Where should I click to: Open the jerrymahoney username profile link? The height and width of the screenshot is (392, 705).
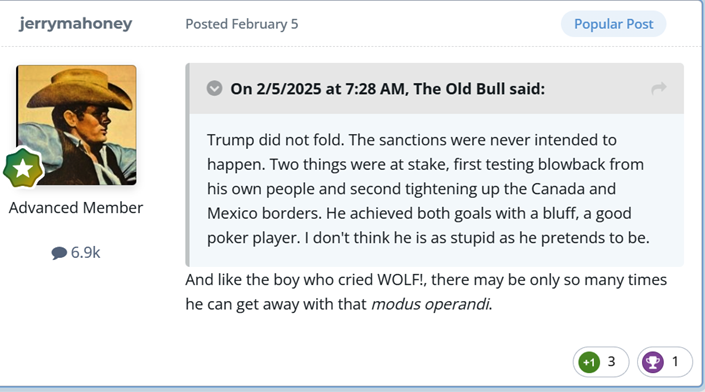tap(76, 23)
